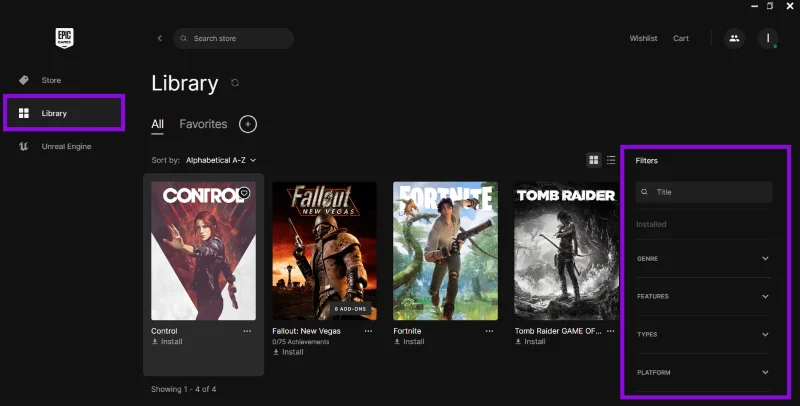Restore the launcher window size
The image size is (800, 406).
[770, 6]
